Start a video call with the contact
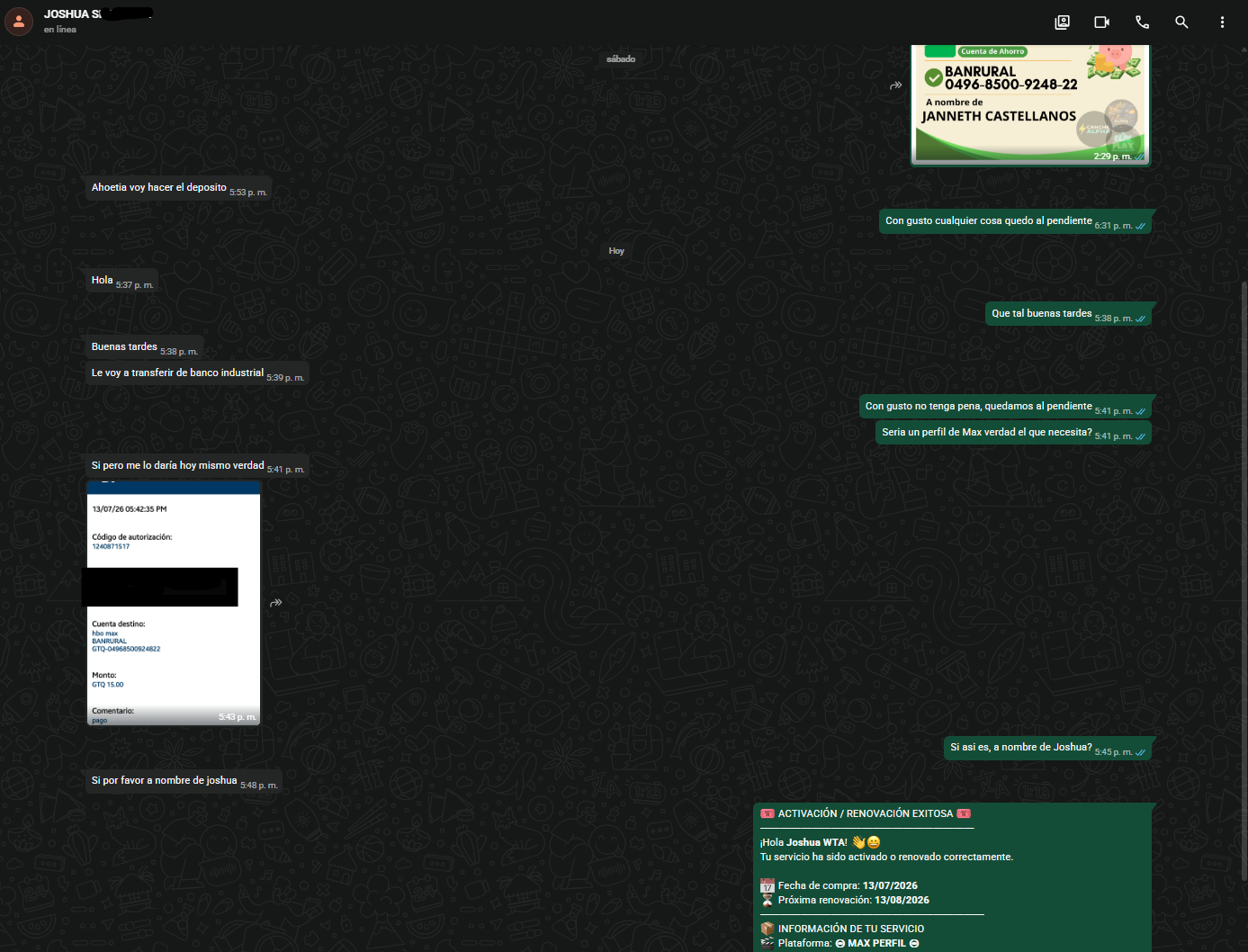 click(1101, 22)
